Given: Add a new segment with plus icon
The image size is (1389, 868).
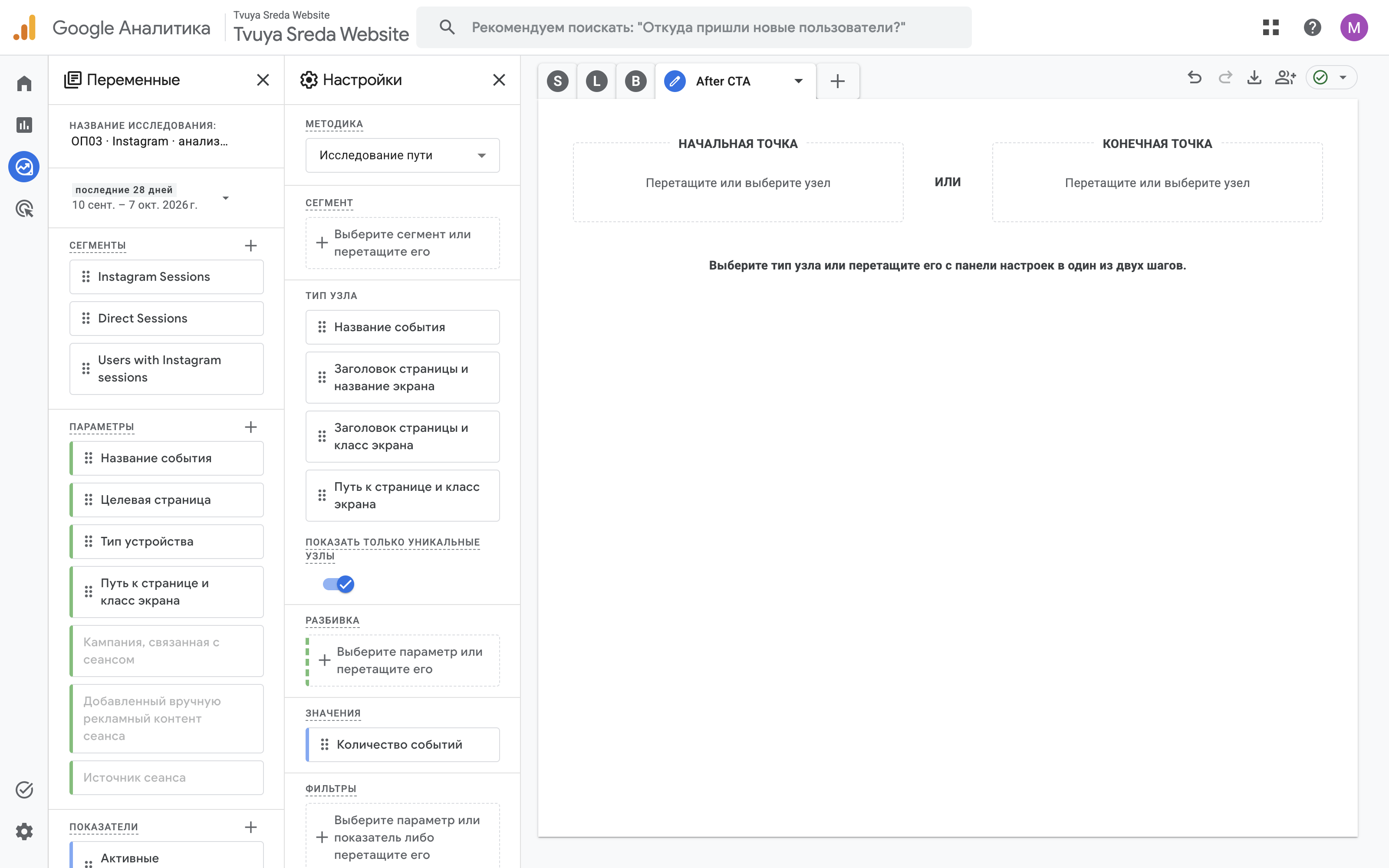Looking at the screenshot, I should pos(251,246).
